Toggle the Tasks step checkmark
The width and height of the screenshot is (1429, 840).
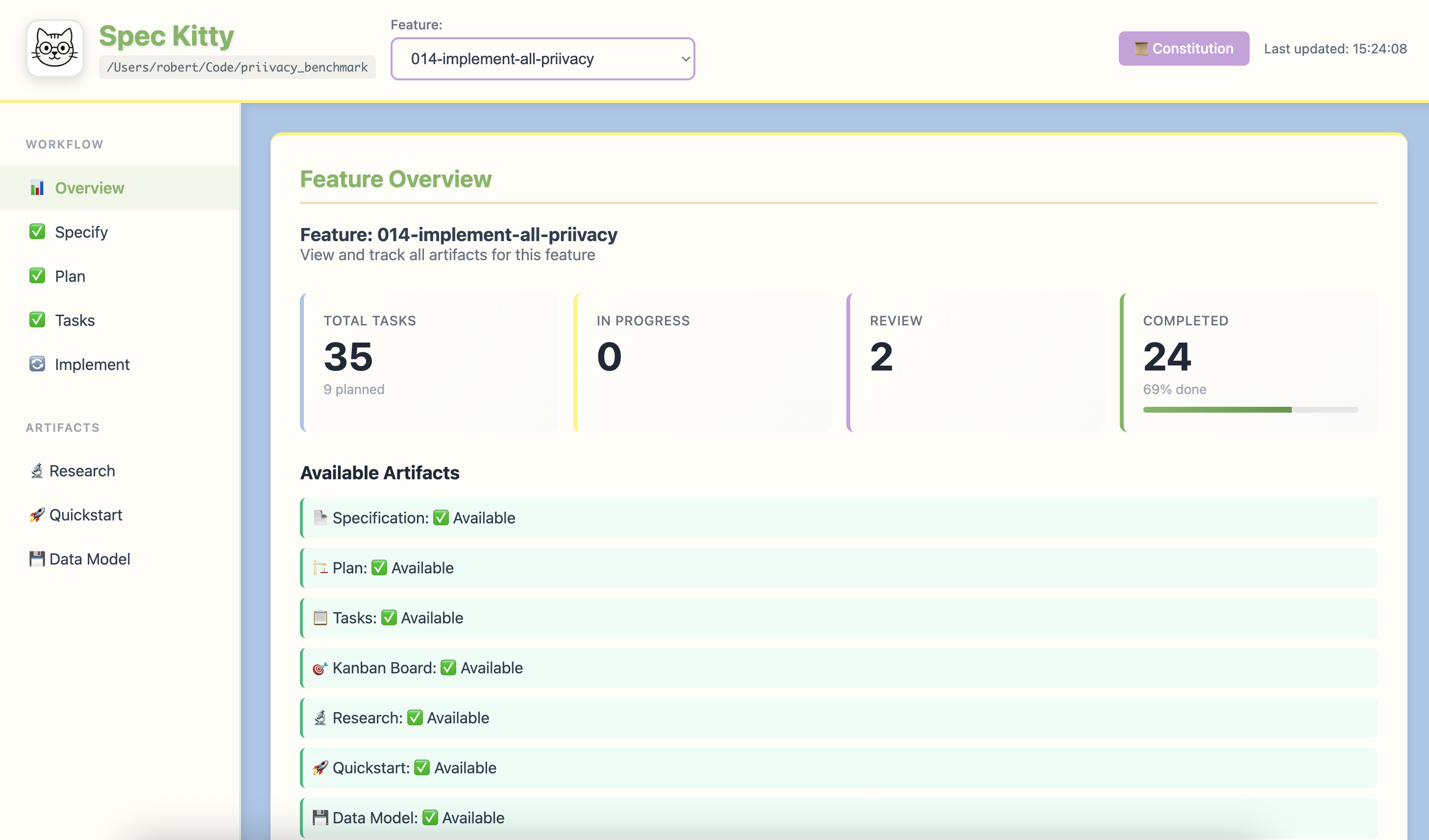coord(37,320)
